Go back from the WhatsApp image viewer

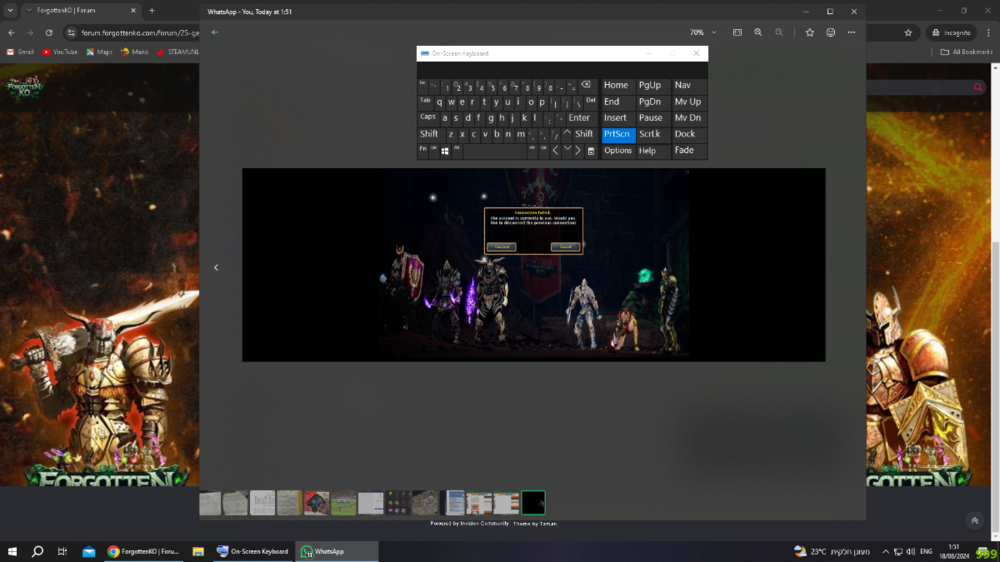point(214,32)
